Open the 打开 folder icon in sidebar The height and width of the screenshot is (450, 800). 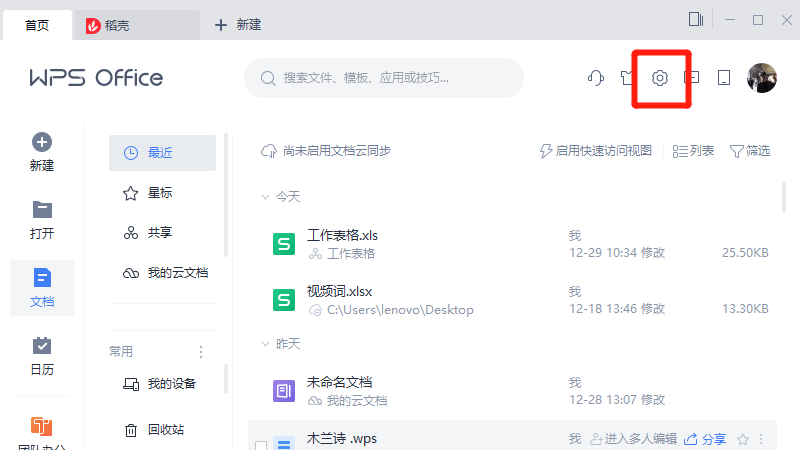[x=42, y=210]
